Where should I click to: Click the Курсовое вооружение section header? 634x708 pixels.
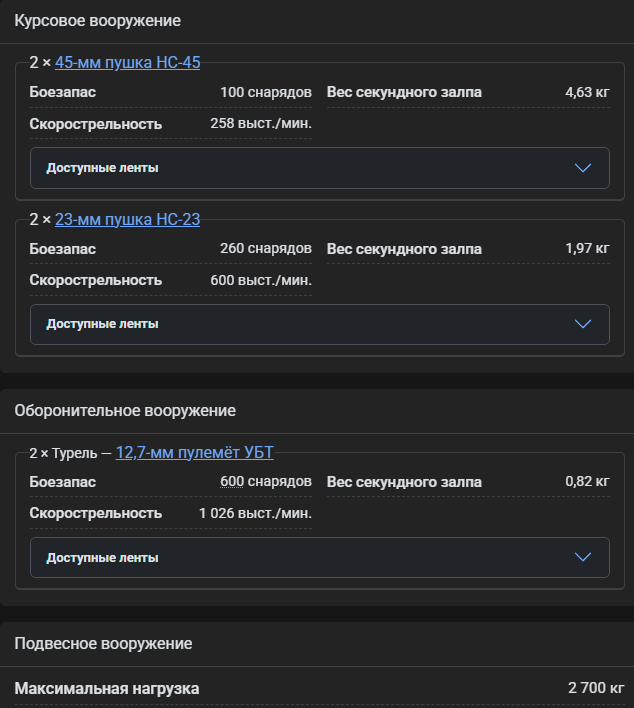point(98,20)
